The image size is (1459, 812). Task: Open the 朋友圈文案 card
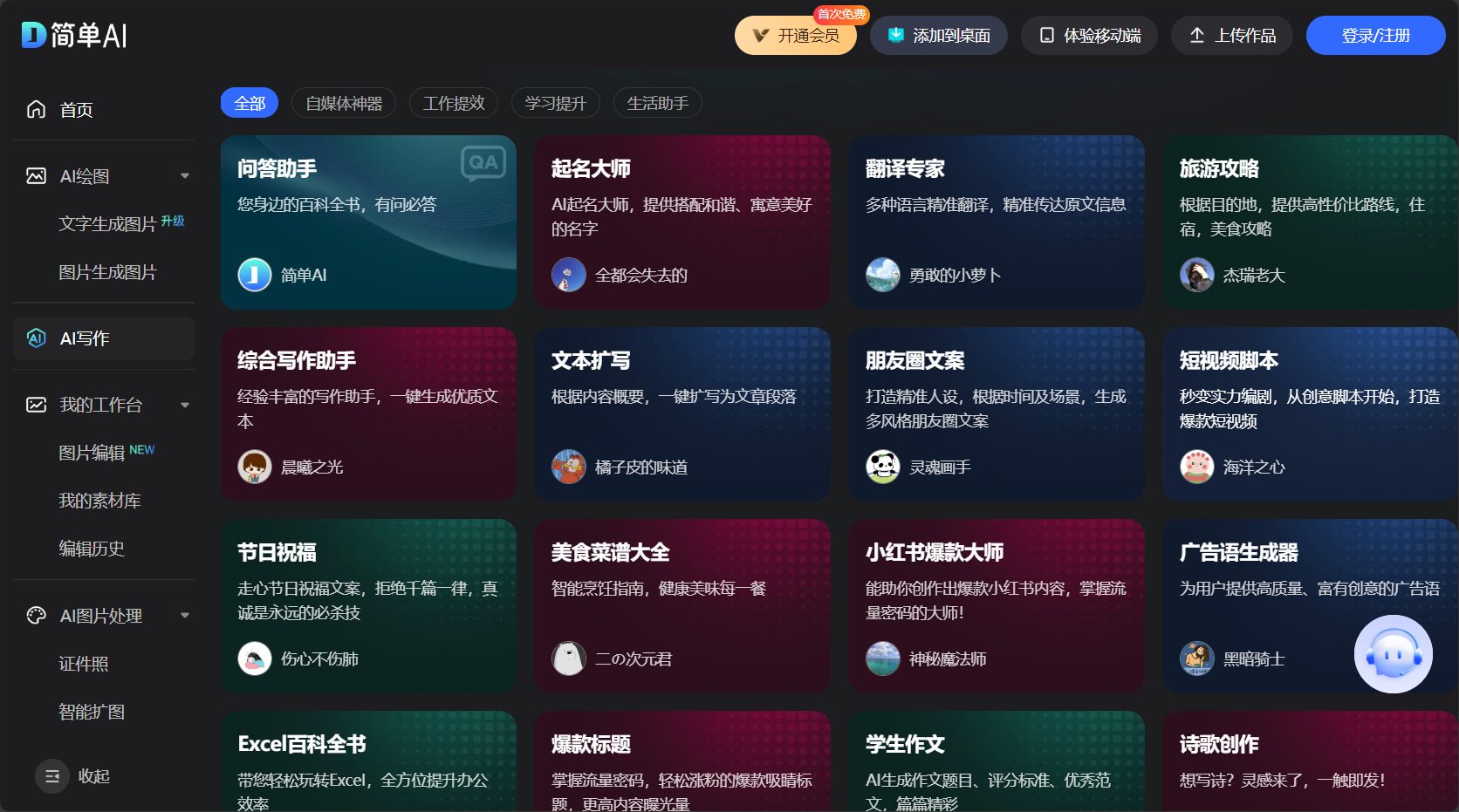point(997,414)
